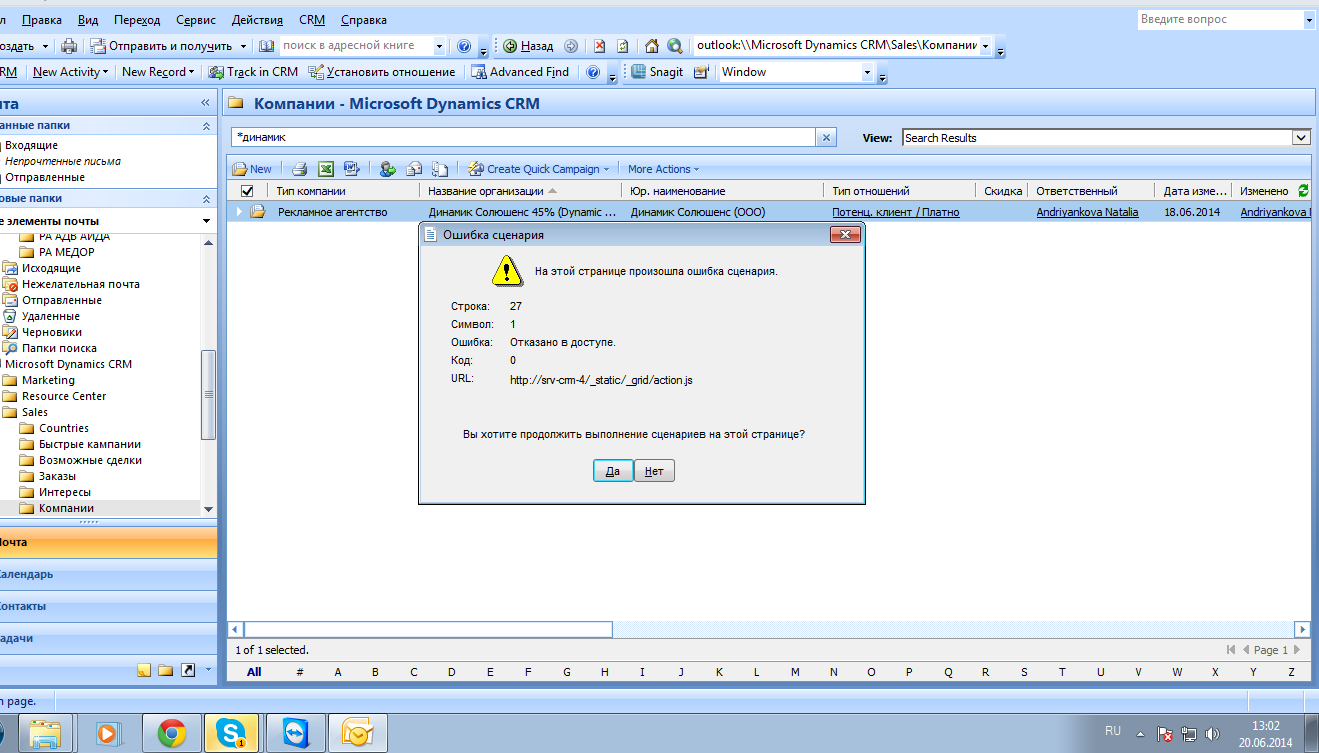This screenshot has height=753, width=1319.
Task: Clear the search box with X button
Action: click(x=826, y=138)
